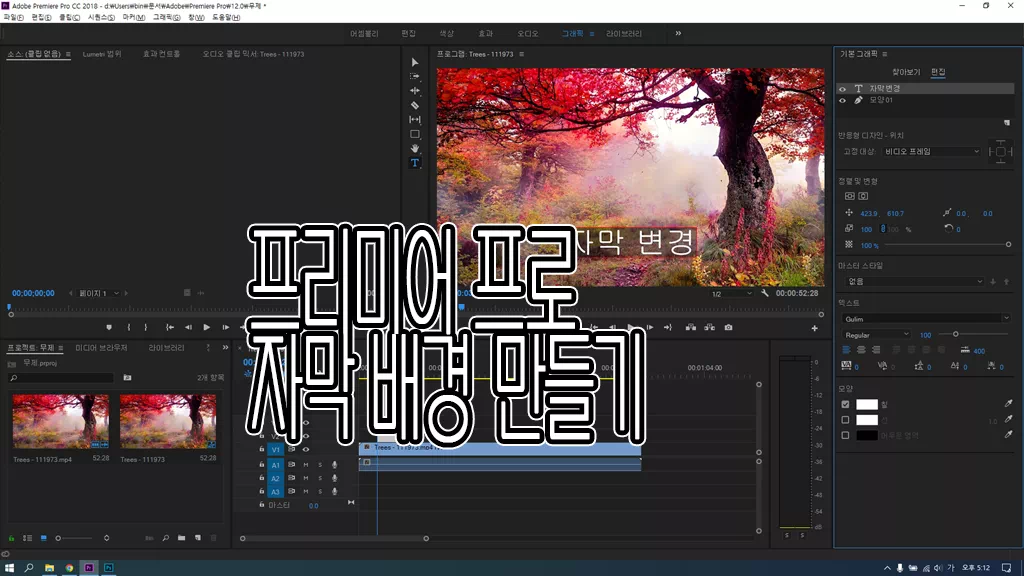Enable the 어두운 영역 shadow checkbox
Viewport: 1024px width, 576px height.
(845, 435)
